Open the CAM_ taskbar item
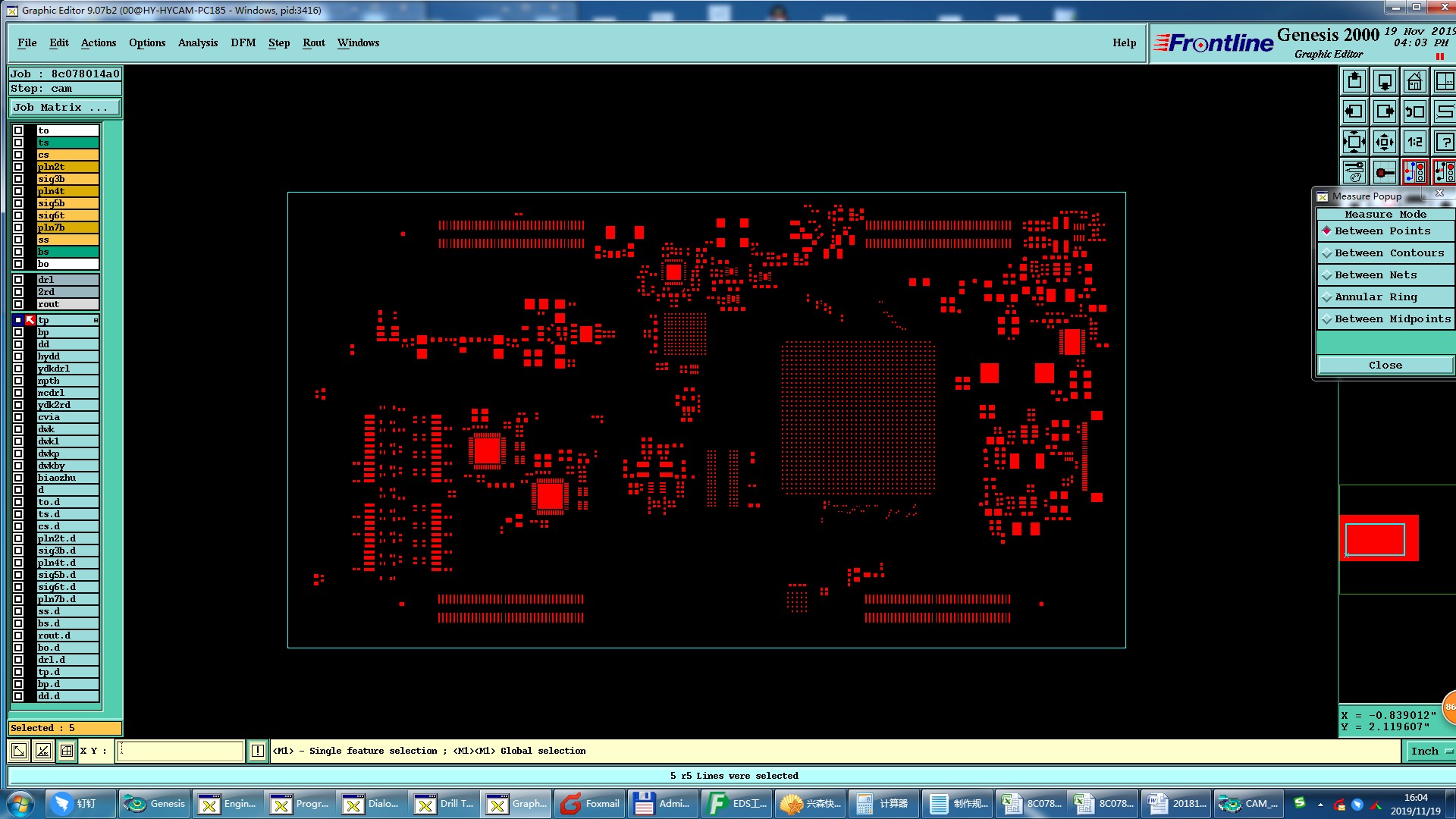Screen dimensions: 1456x819 (x=1250, y=804)
